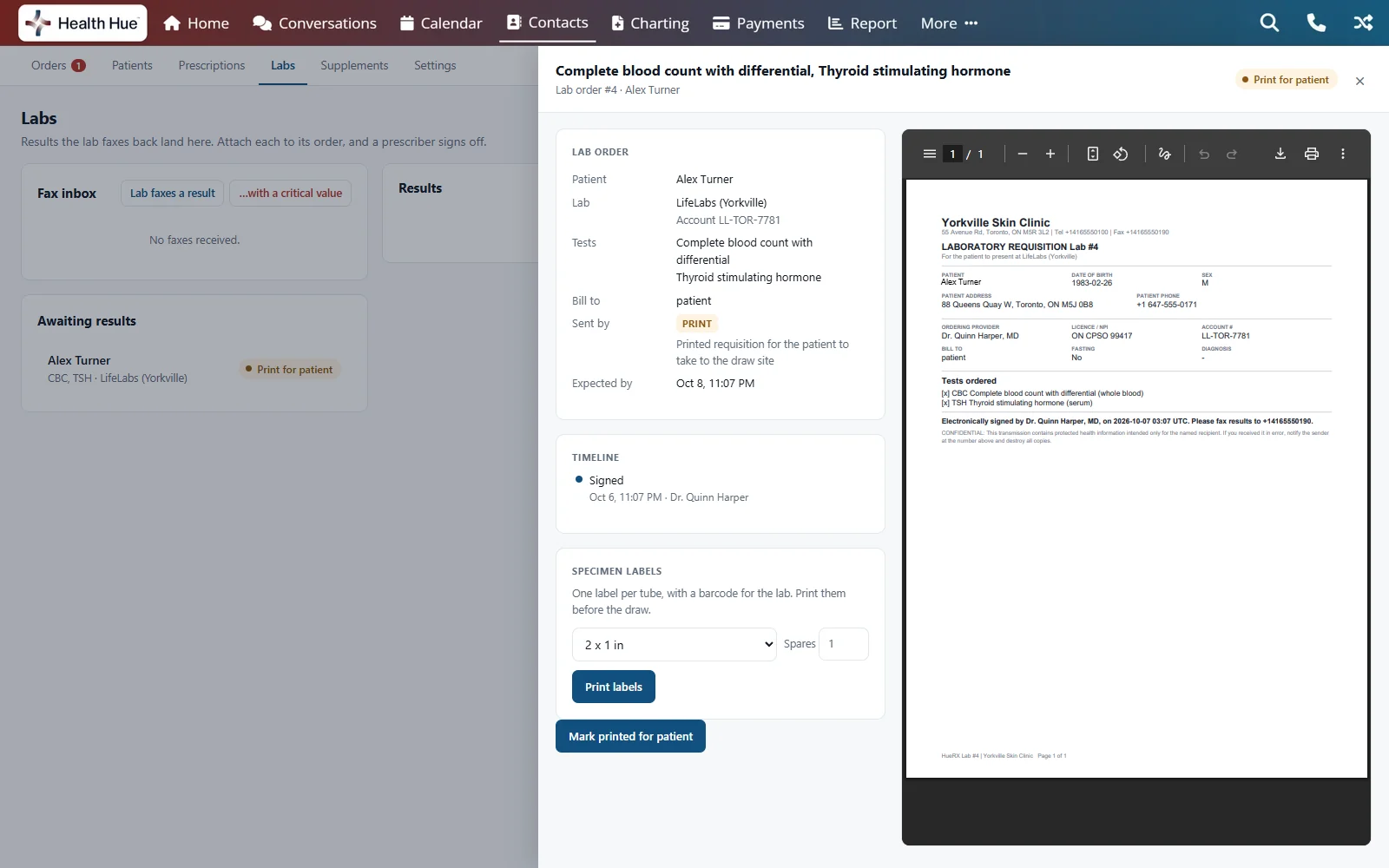Click the Spares number field
1389x868 pixels.
(x=843, y=644)
